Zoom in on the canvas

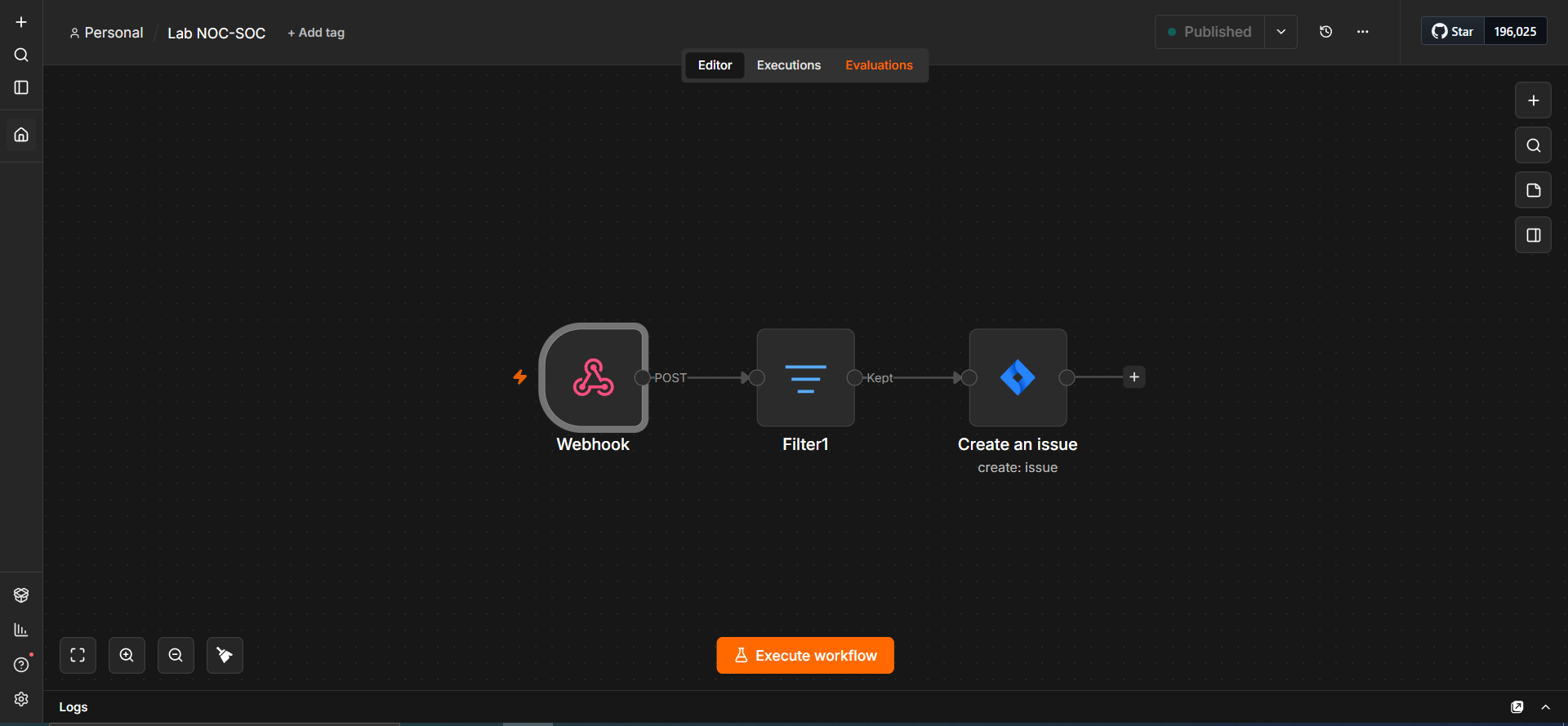(127, 655)
